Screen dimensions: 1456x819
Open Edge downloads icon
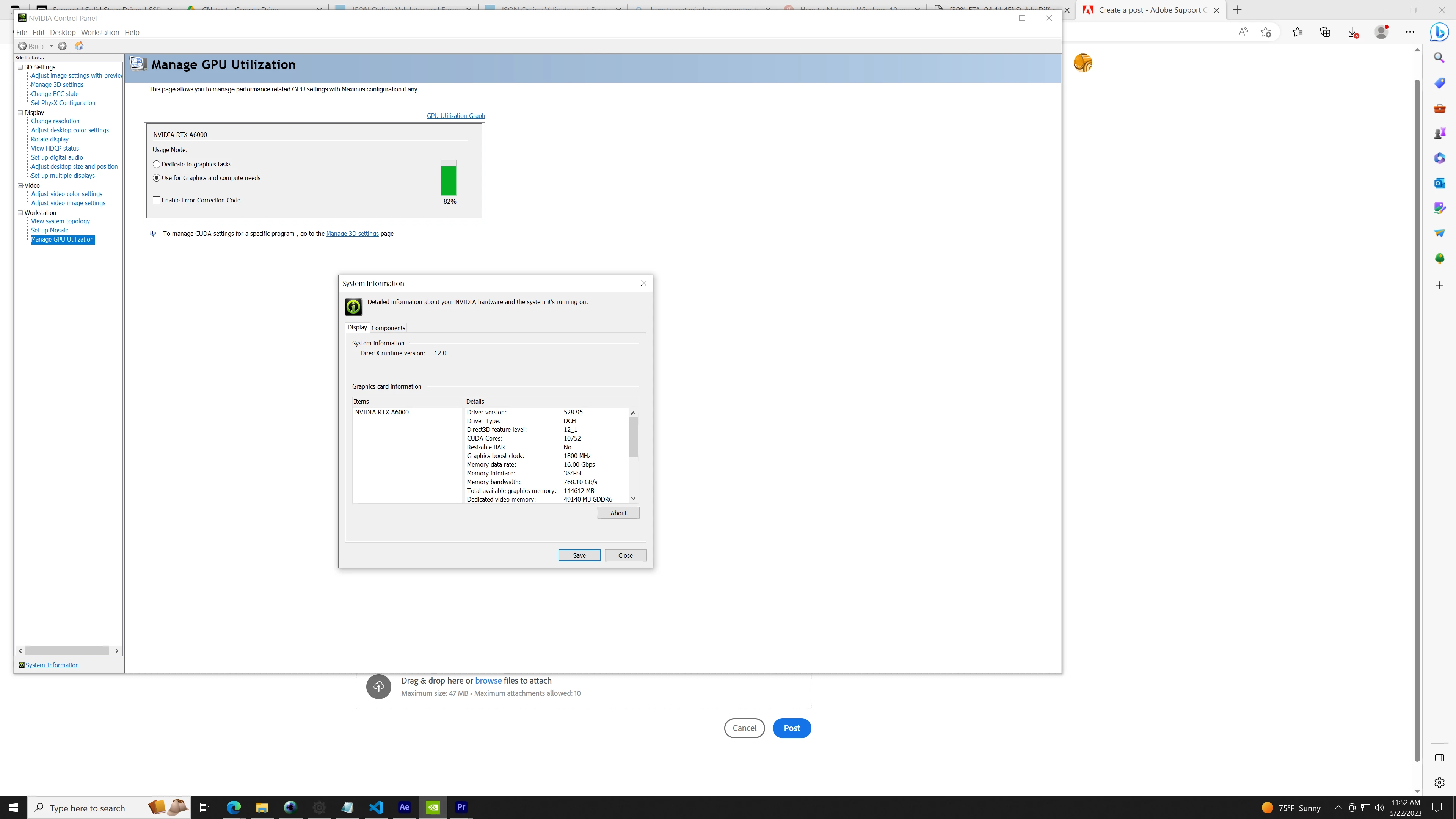pos(1353,32)
